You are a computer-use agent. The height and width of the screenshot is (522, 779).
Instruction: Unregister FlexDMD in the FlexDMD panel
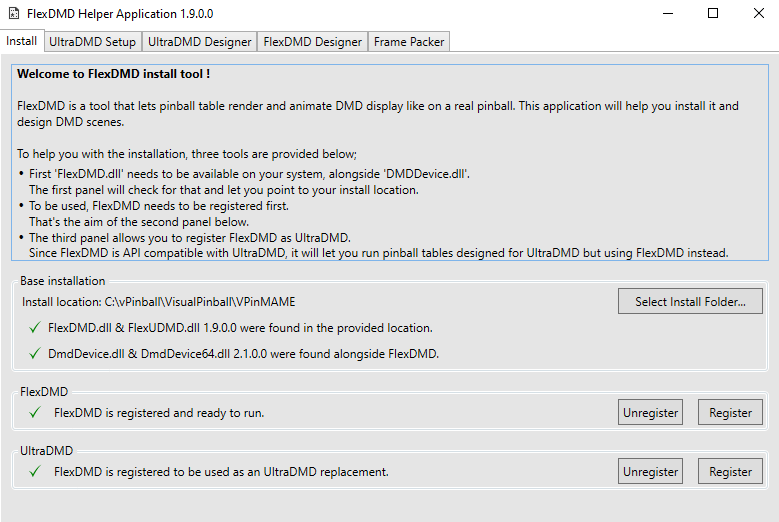(650, 412)
